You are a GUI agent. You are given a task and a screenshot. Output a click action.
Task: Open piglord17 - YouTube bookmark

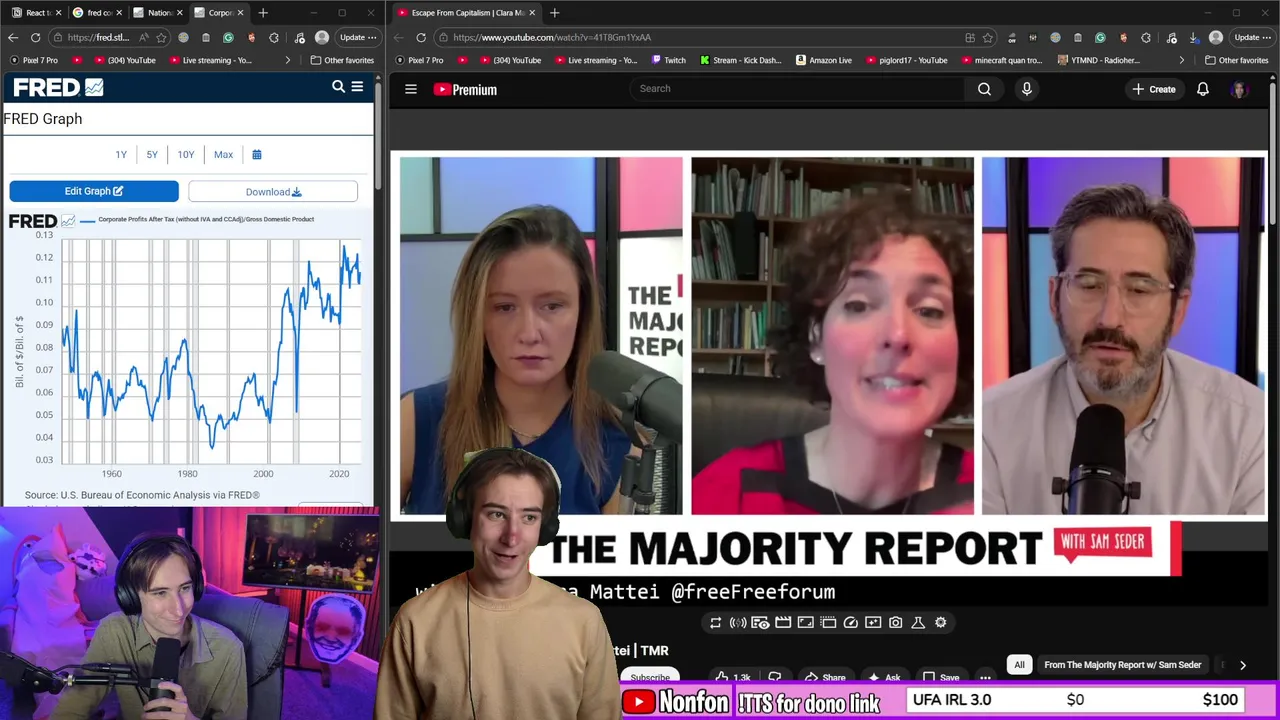point(906,60)
